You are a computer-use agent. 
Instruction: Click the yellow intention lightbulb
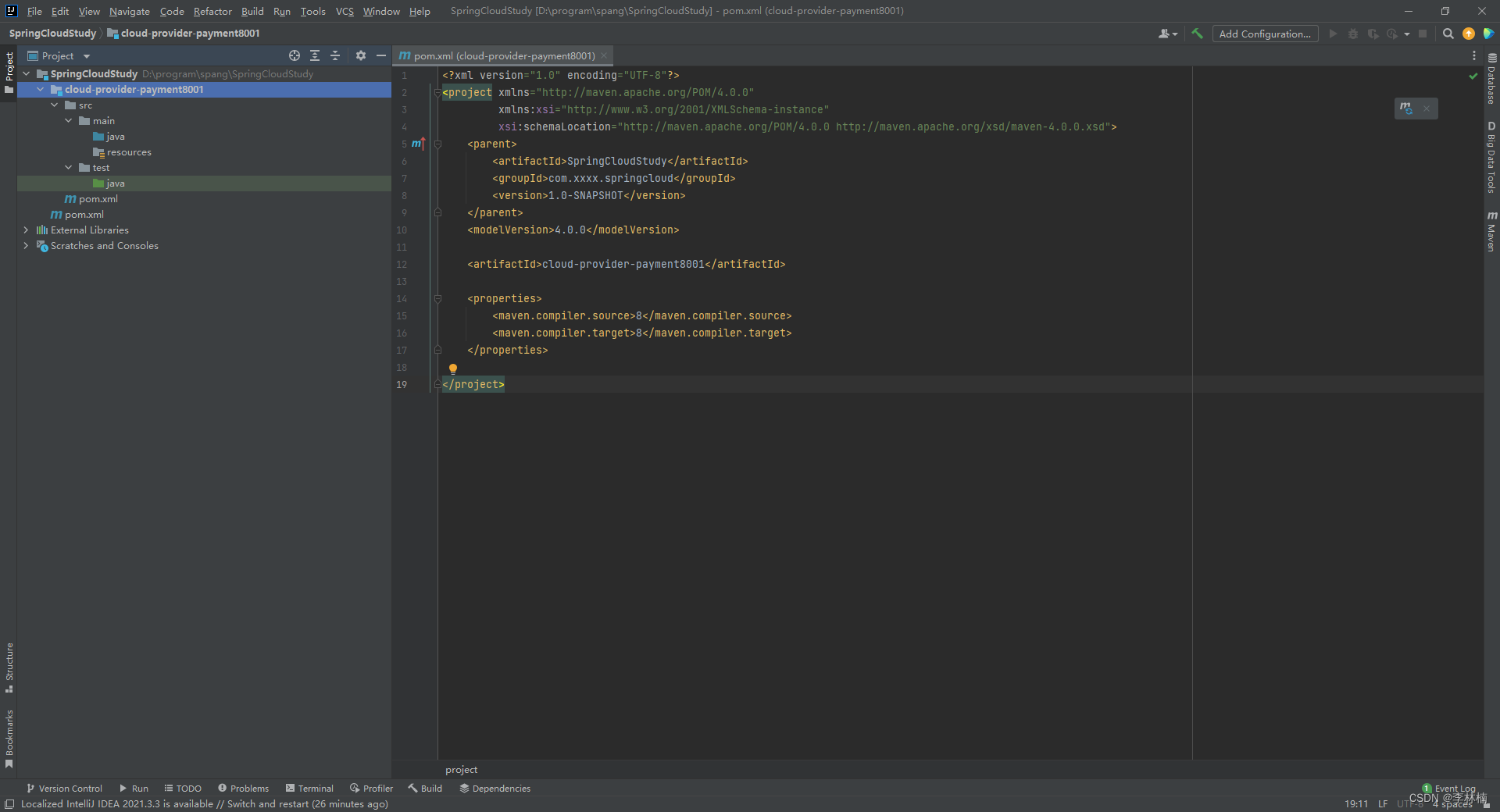453,369
